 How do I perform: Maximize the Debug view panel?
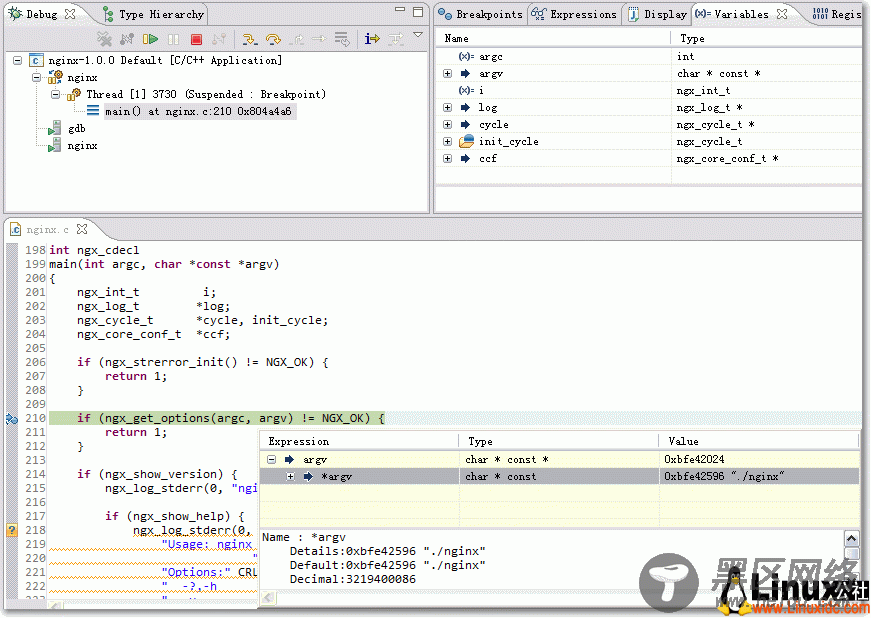tap(418, 12)
